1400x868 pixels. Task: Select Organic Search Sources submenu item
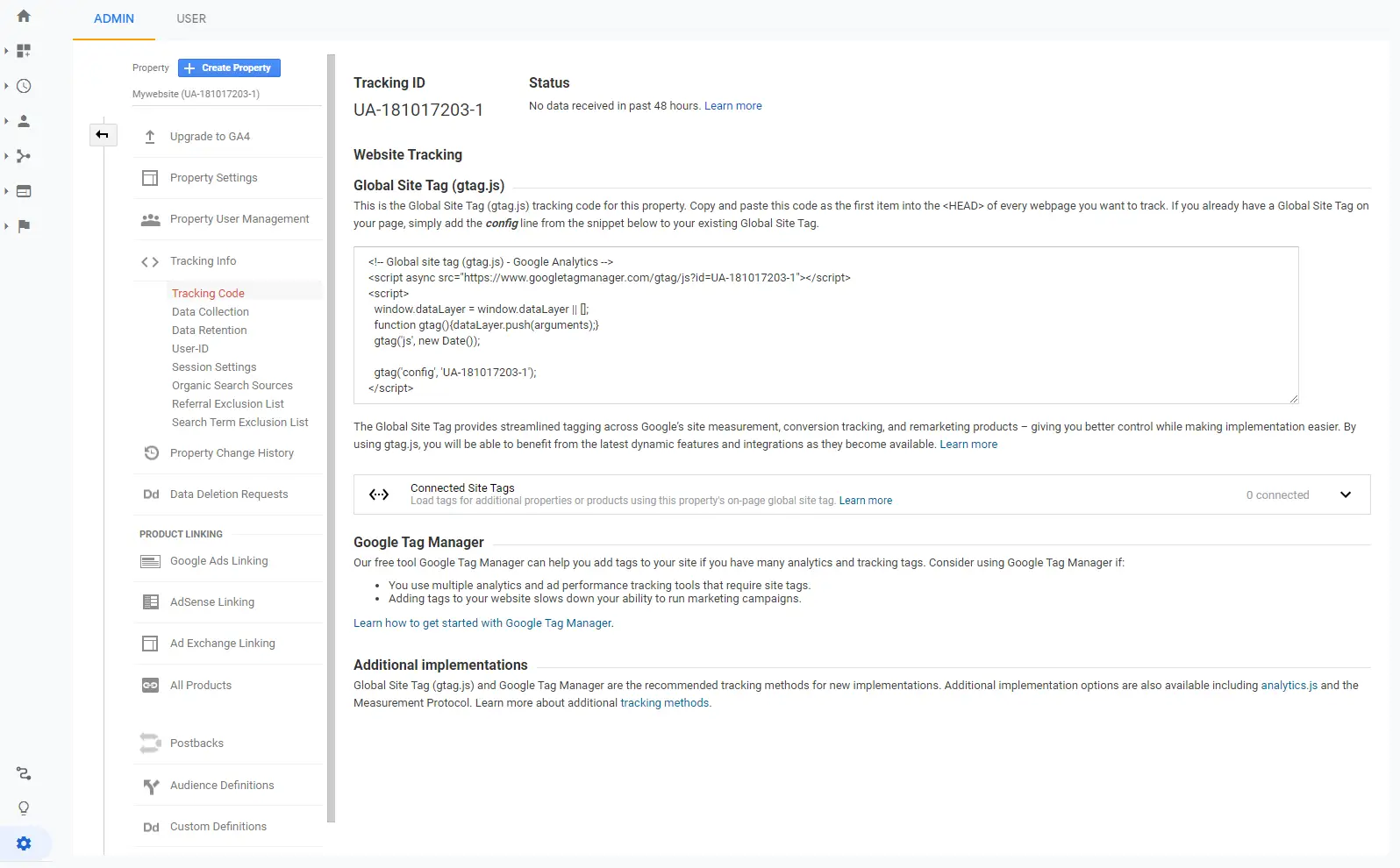point(232,386)
